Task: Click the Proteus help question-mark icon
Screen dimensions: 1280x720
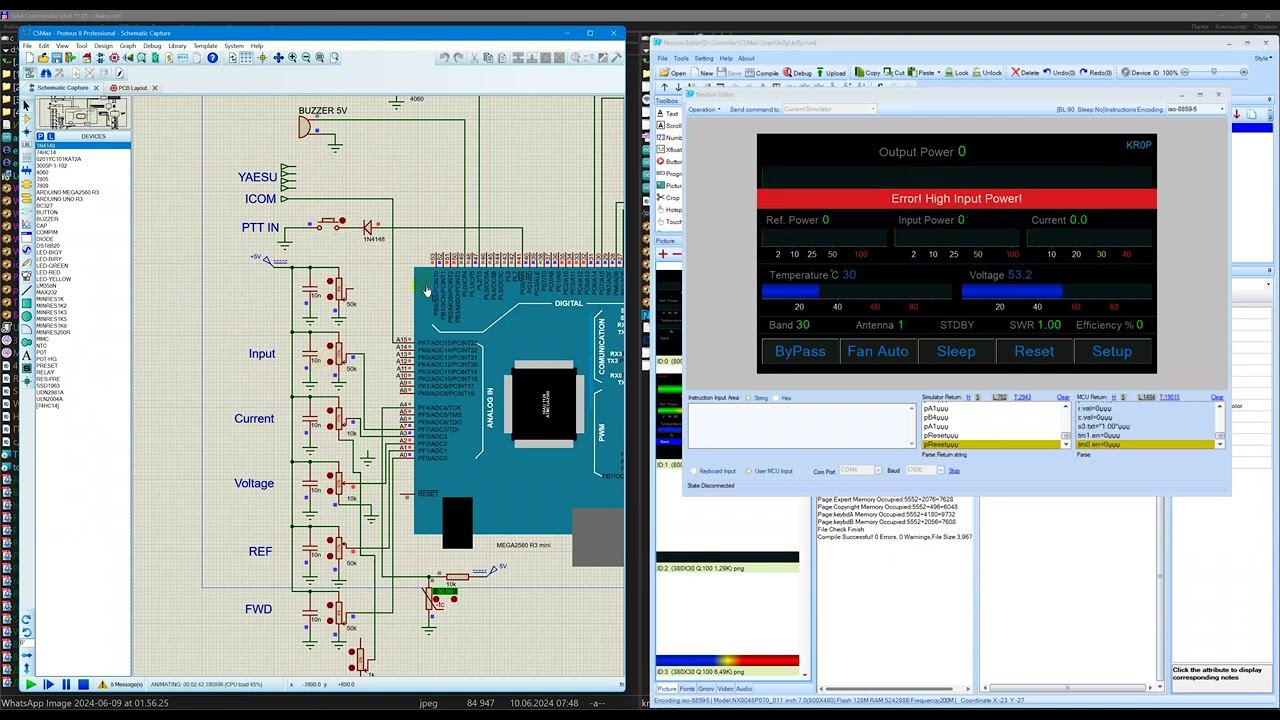Action: 212,58
